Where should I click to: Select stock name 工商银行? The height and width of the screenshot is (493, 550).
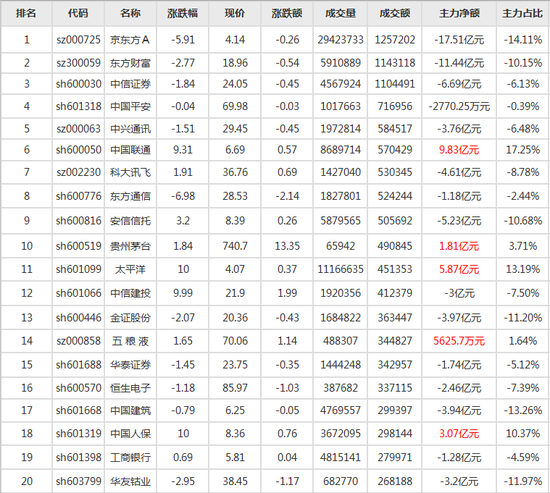(x=130, y=457)
